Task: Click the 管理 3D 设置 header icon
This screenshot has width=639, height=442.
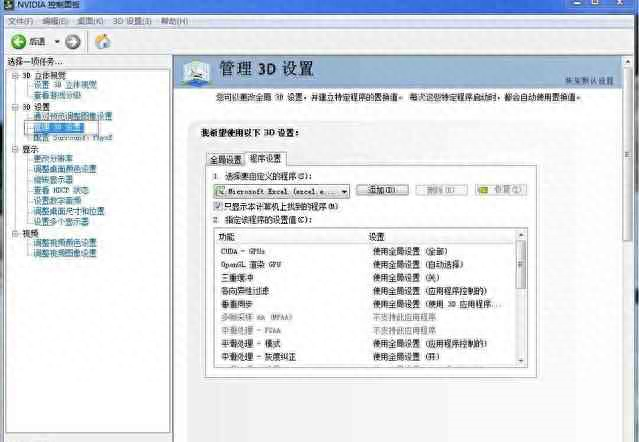Action: [198, 72]
